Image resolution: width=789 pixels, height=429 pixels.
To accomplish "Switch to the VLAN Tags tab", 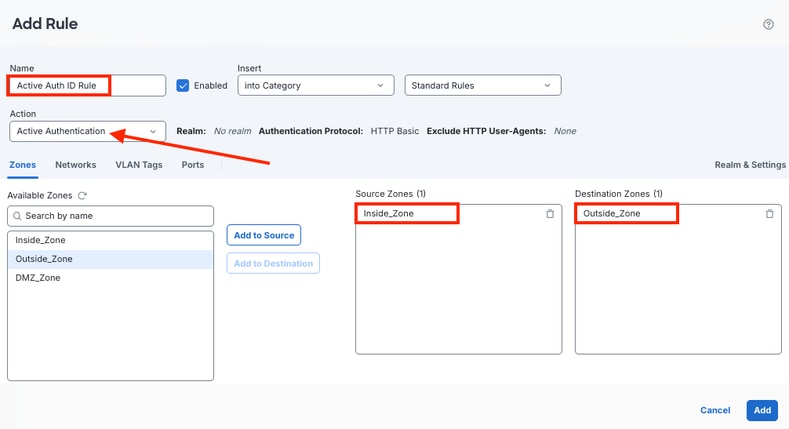I will coord(139,165).
